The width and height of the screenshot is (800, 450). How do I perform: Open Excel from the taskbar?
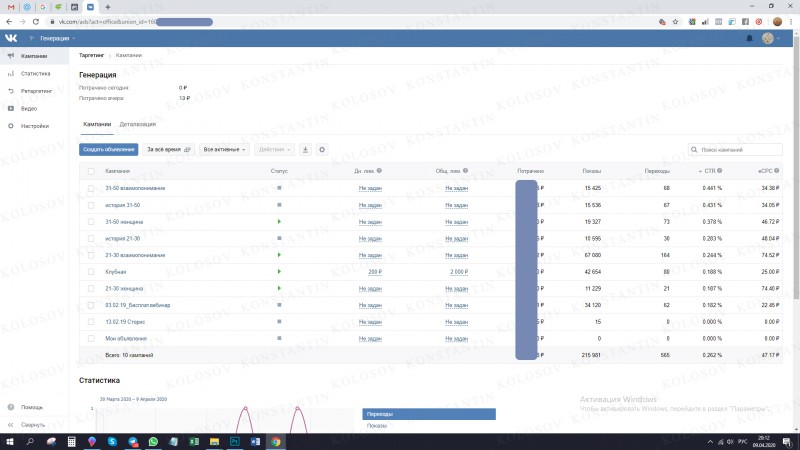click(x=194, y=442)
